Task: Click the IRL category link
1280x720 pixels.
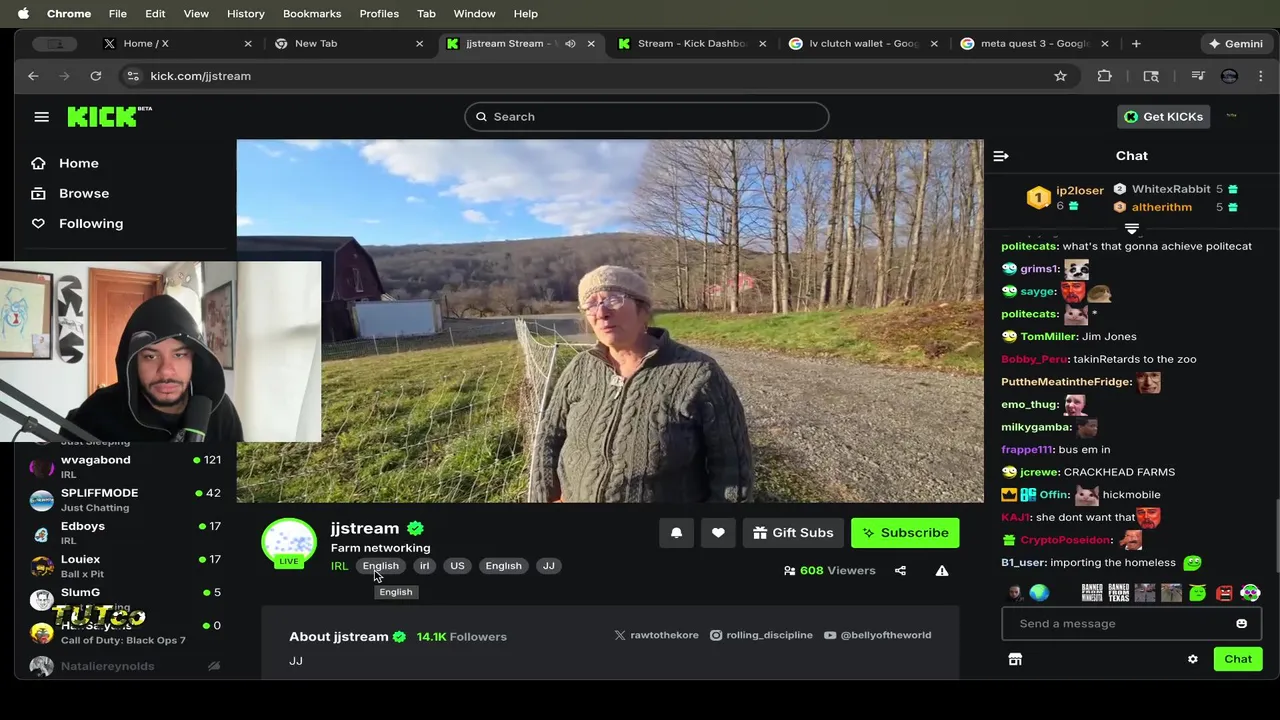Action: point(339,566)
